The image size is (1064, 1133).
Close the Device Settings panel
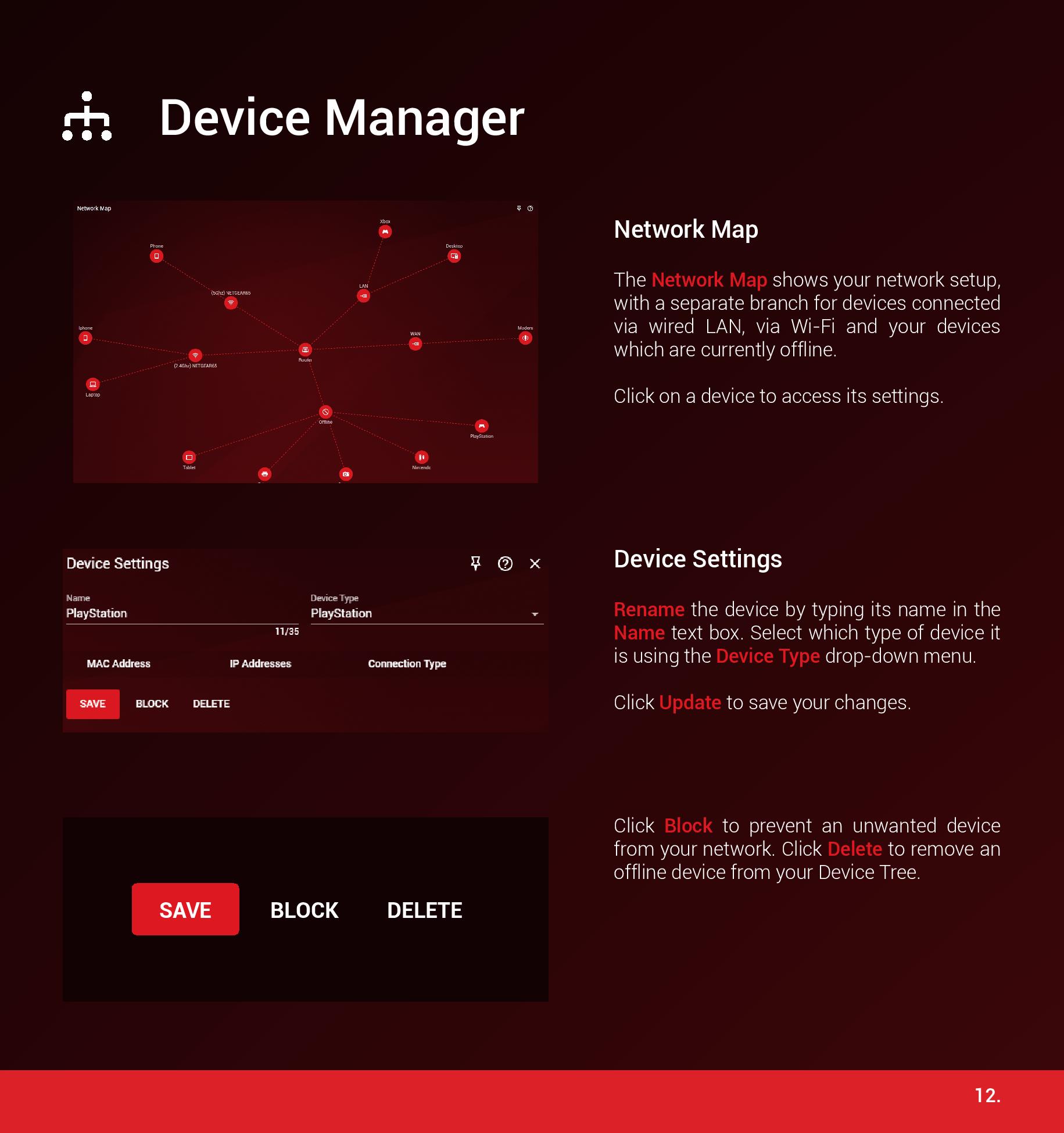point(535,563)
